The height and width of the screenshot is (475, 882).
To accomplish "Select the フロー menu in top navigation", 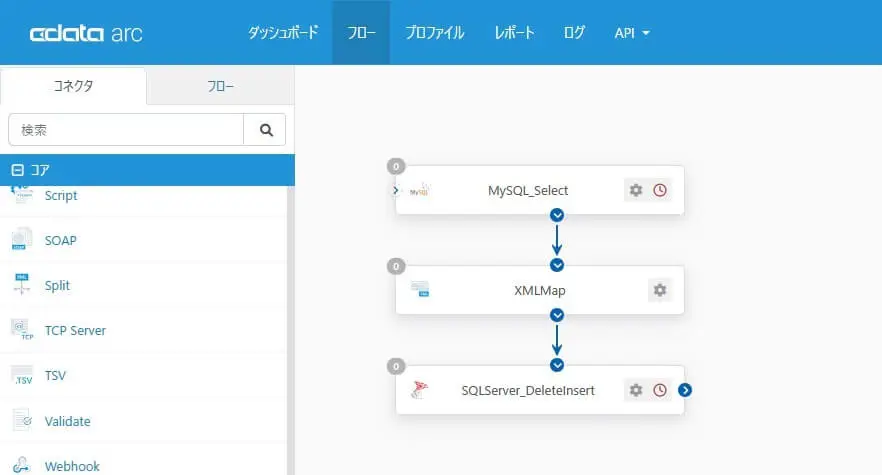I will 361,33.
